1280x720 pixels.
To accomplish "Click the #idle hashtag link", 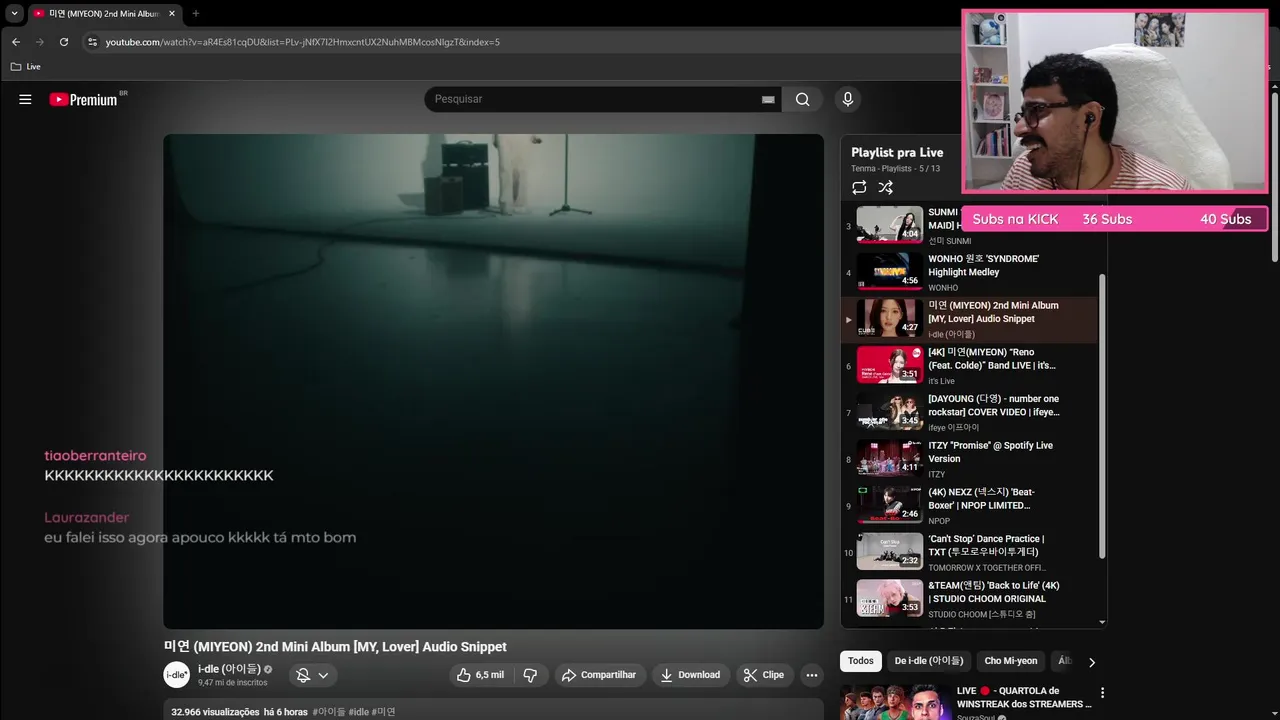I will 358,712.
